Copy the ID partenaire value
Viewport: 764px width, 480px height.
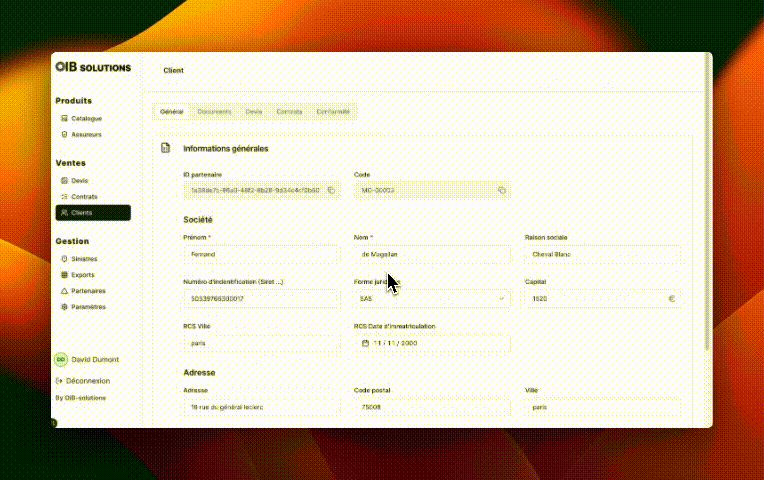pos(331,189)
